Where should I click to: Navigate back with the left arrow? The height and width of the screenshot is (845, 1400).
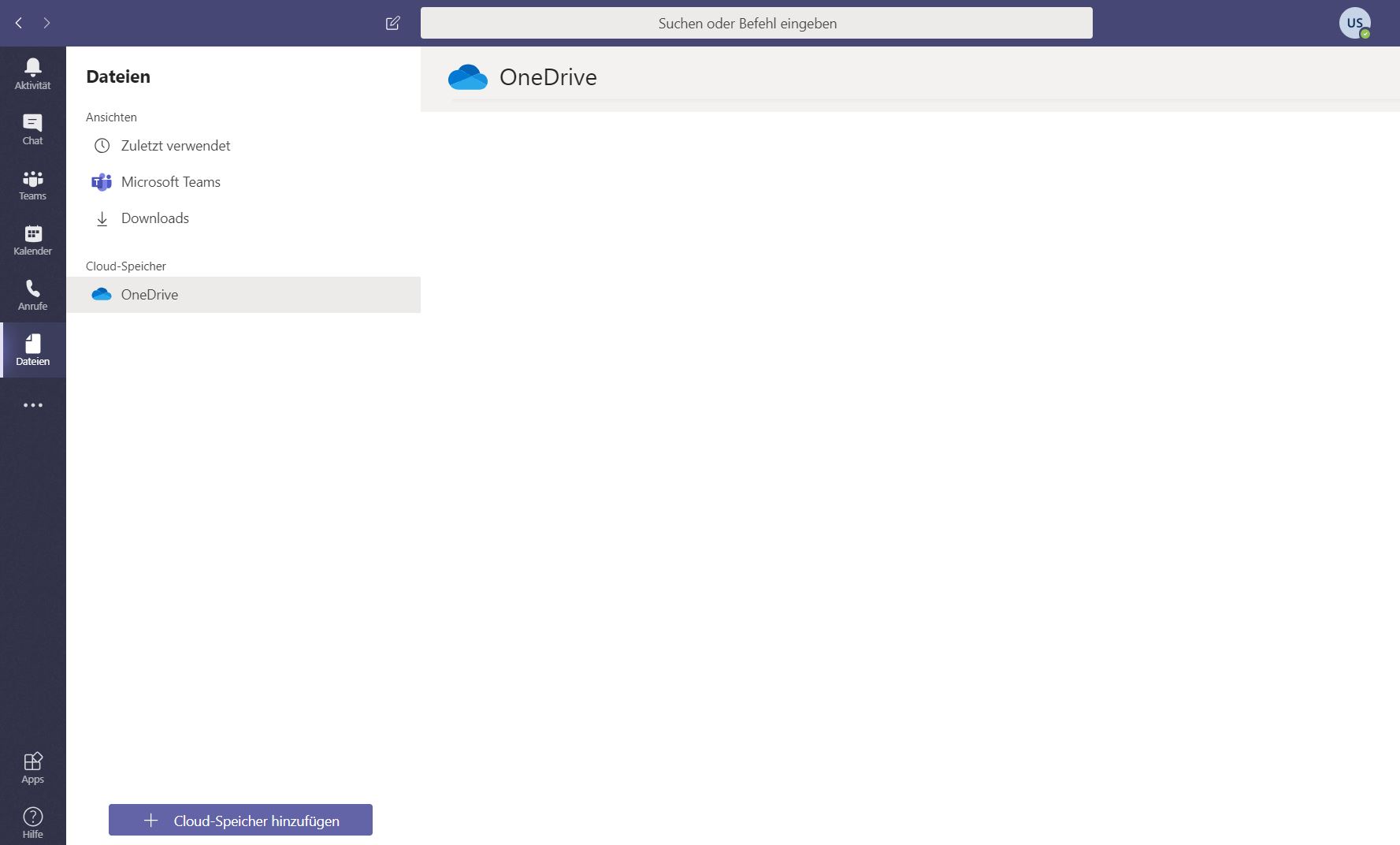(19, 23)
